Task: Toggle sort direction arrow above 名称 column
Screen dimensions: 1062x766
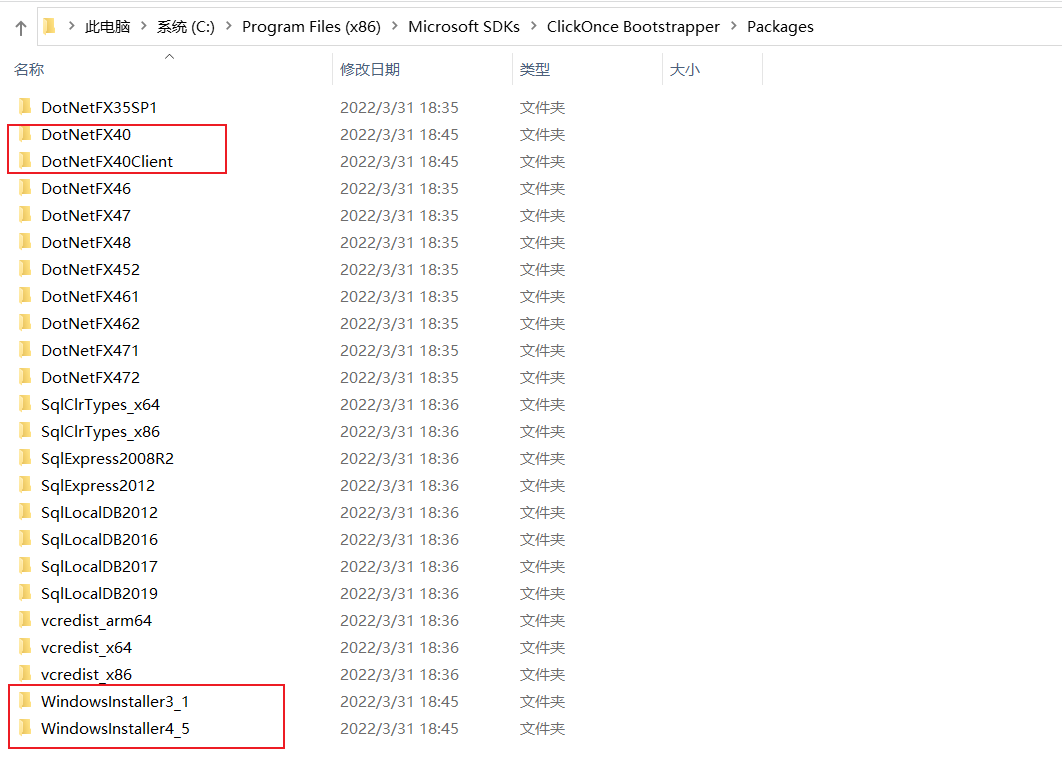Action: point(169,57)
